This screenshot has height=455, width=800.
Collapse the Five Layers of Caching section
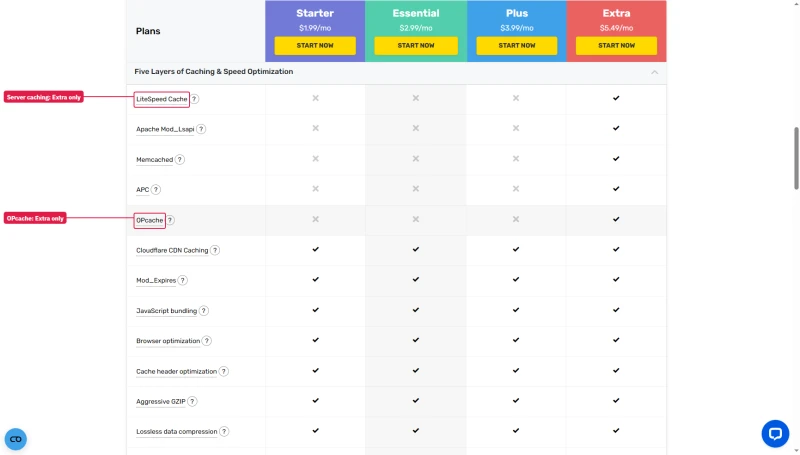point(655,72)
